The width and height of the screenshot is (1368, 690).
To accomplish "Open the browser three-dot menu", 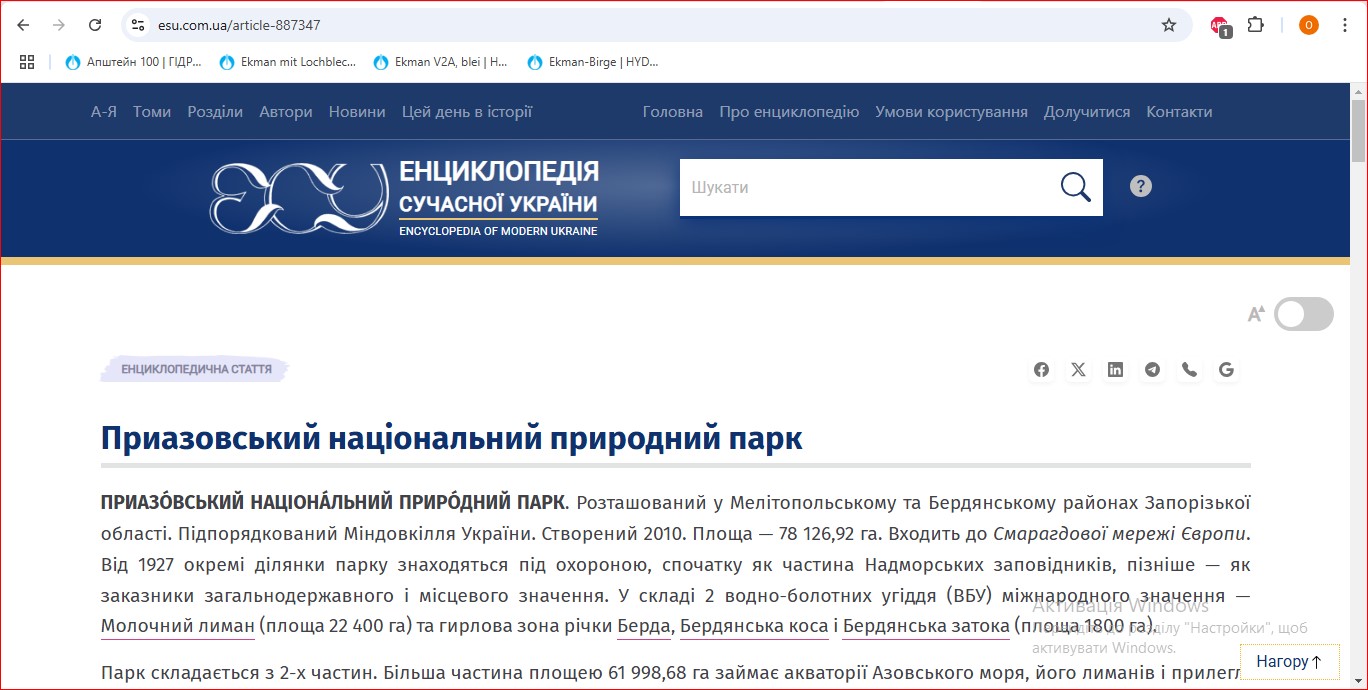I will pos(1345,25).
